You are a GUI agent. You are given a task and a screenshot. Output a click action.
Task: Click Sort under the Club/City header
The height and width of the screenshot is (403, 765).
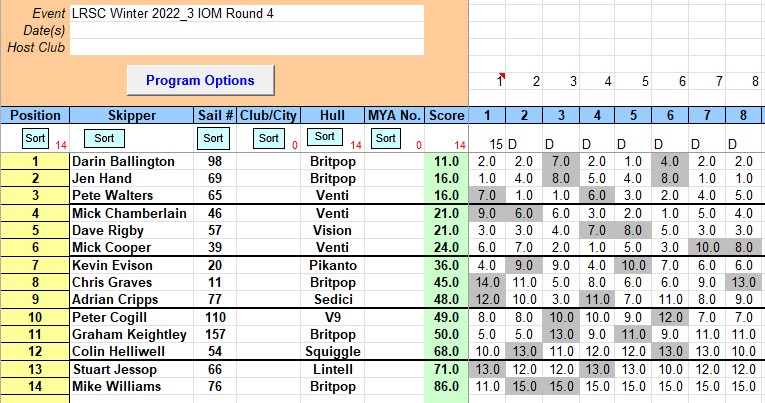pyautogui.click(x=267, y=138)
